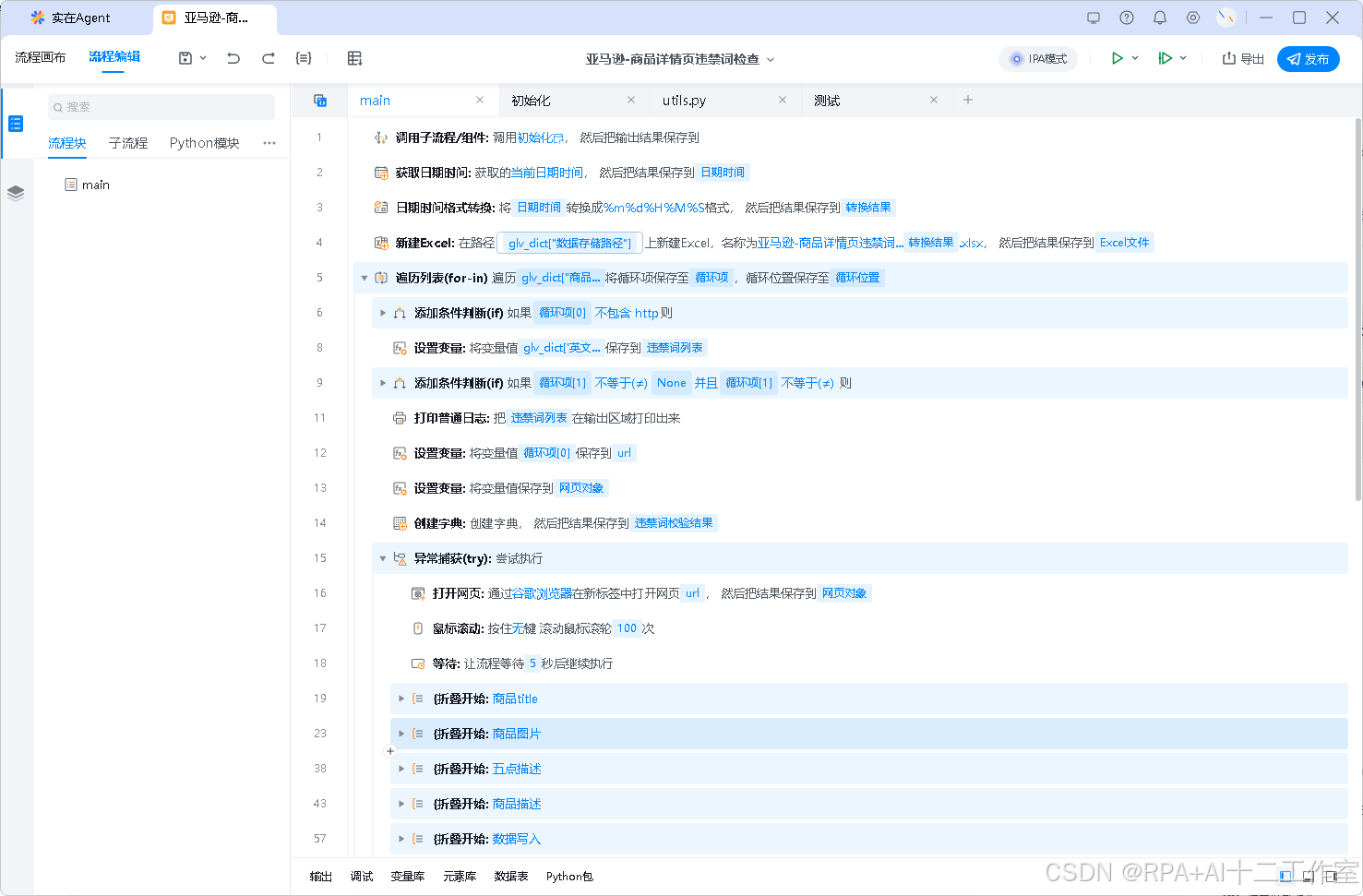
Task: Redo the last undone edit
Action: tap(269, 58)
